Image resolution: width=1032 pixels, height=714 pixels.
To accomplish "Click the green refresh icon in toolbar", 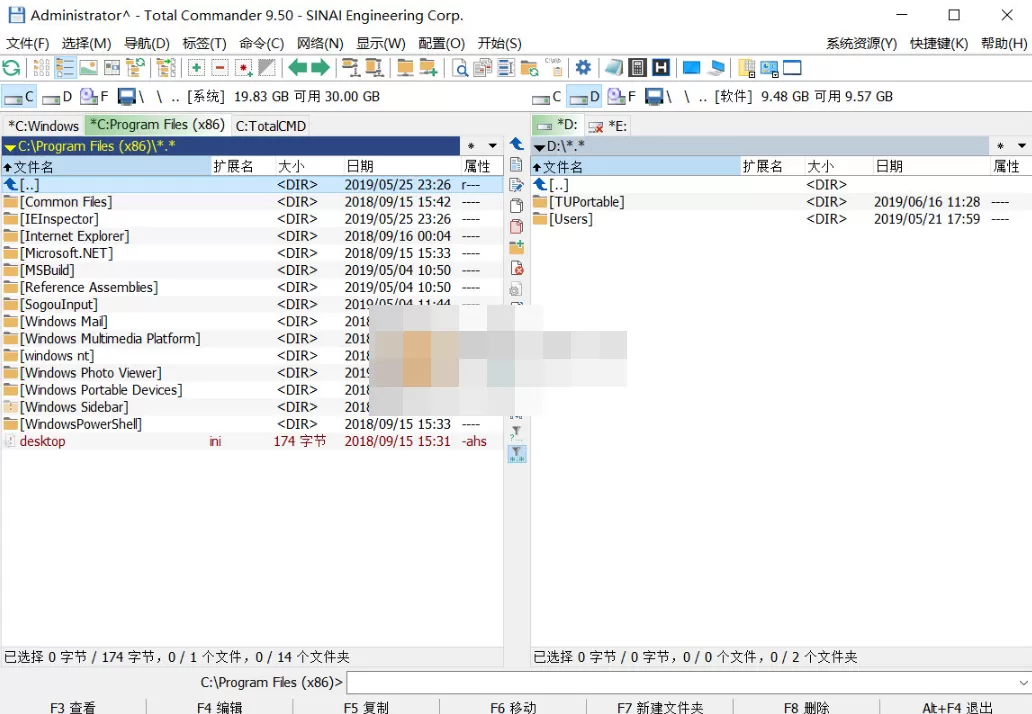I will click(11, 68).
